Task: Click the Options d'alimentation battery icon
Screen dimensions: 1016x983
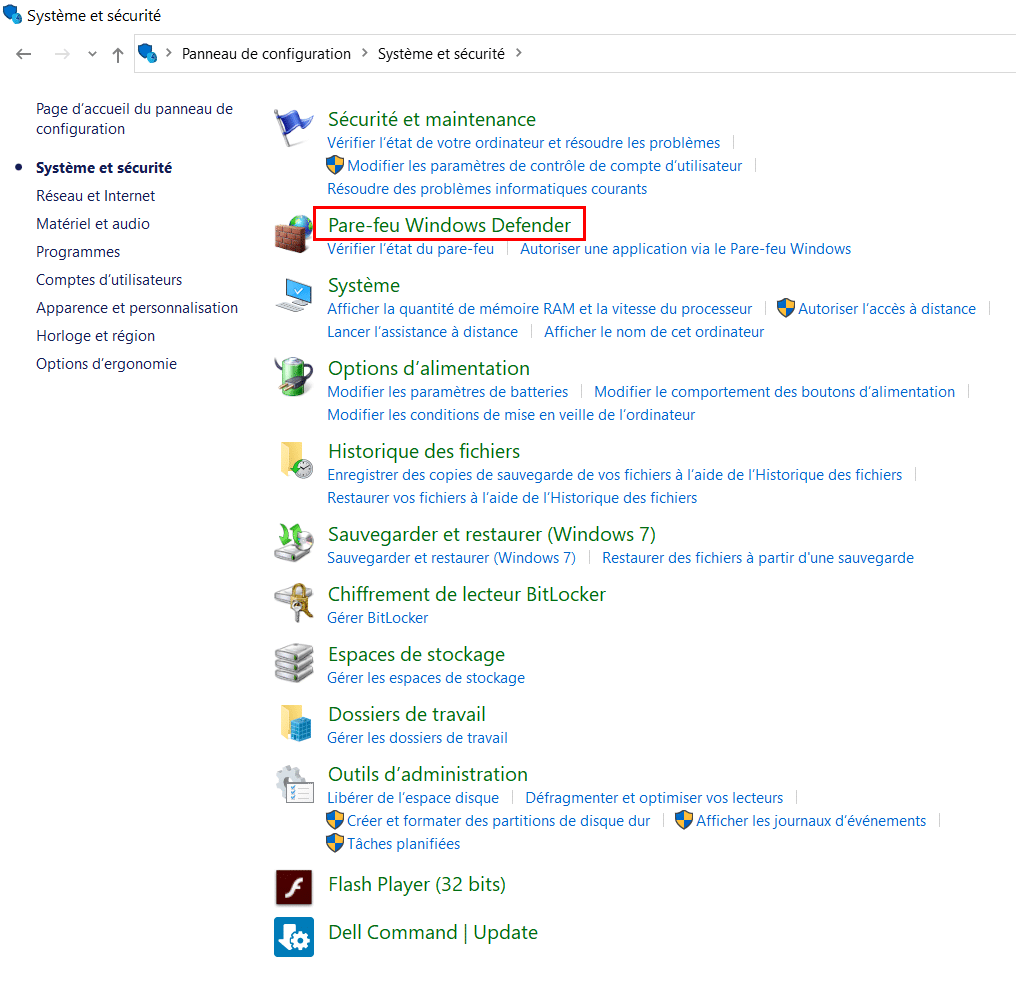Action: (x=294, y=376)
